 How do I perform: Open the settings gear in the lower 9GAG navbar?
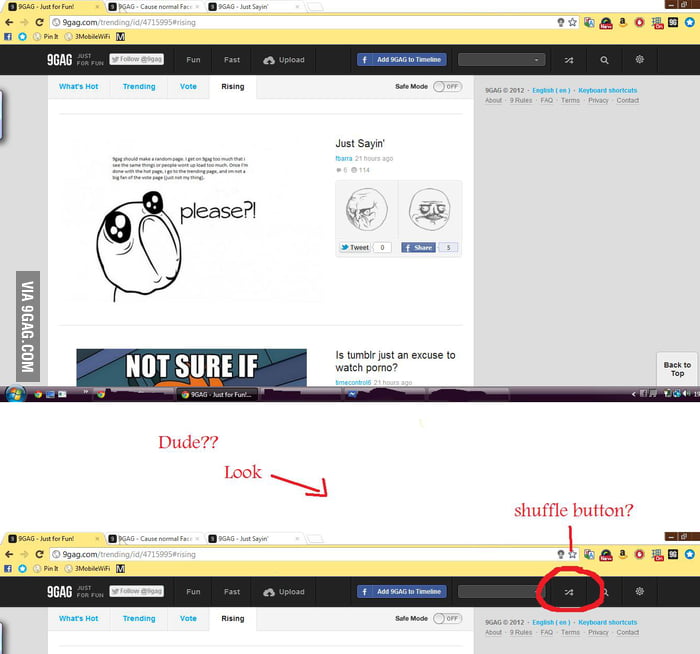point(639,592)
